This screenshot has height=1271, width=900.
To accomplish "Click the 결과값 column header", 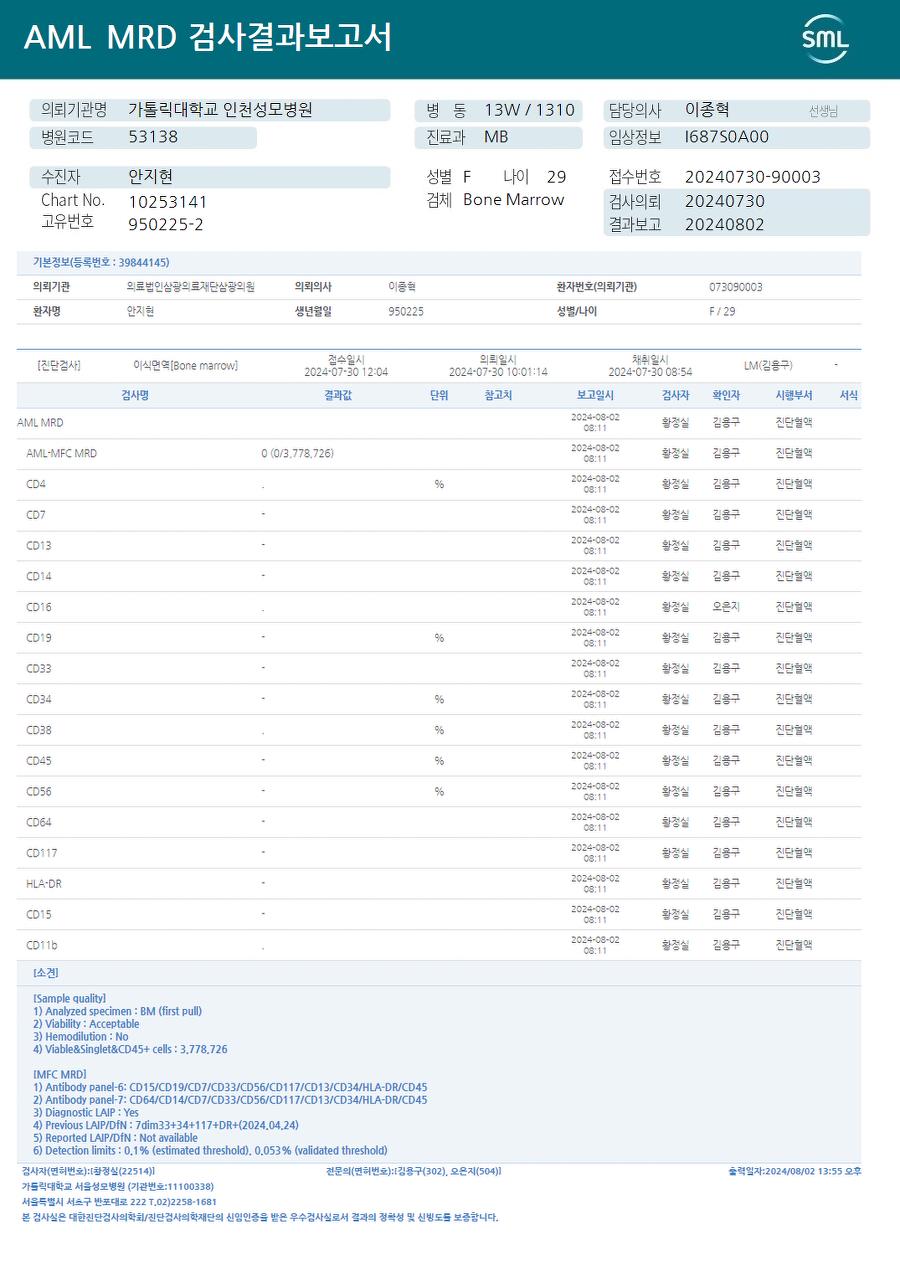I will tap(338, 396).
